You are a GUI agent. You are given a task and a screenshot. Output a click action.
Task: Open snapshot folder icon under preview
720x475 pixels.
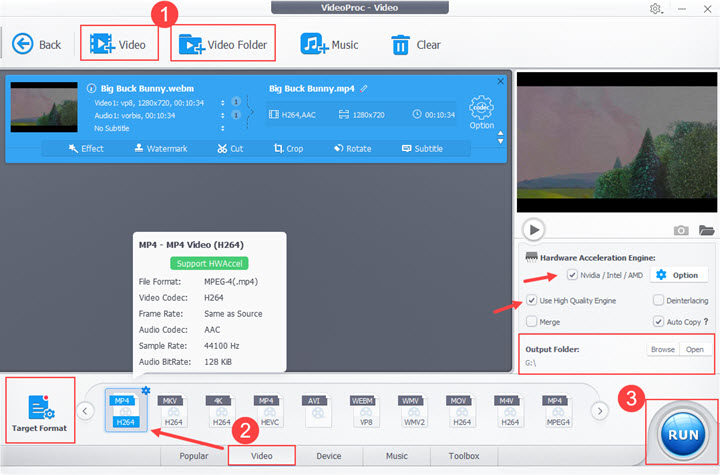(x=706, y=230)
